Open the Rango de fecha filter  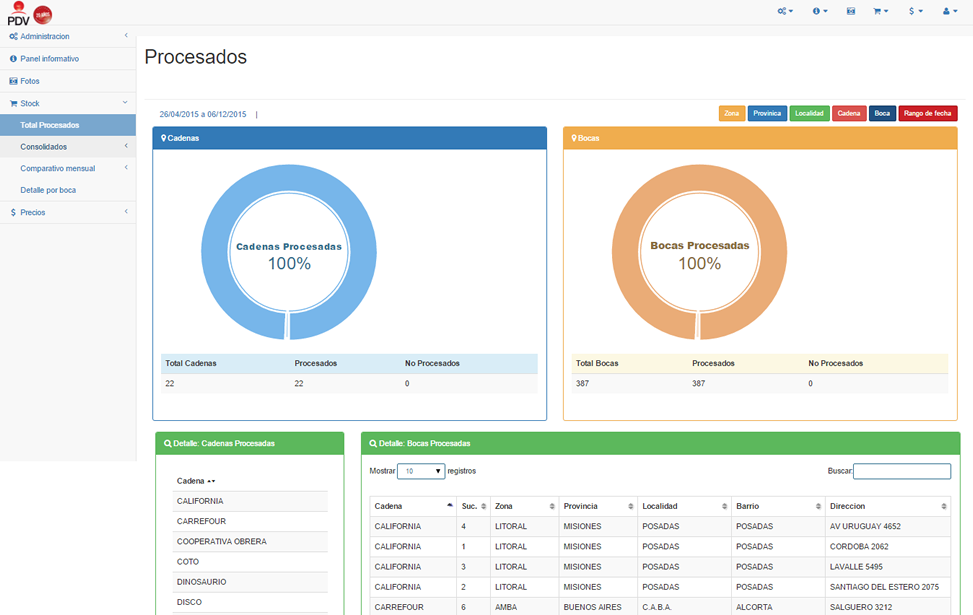928,114
